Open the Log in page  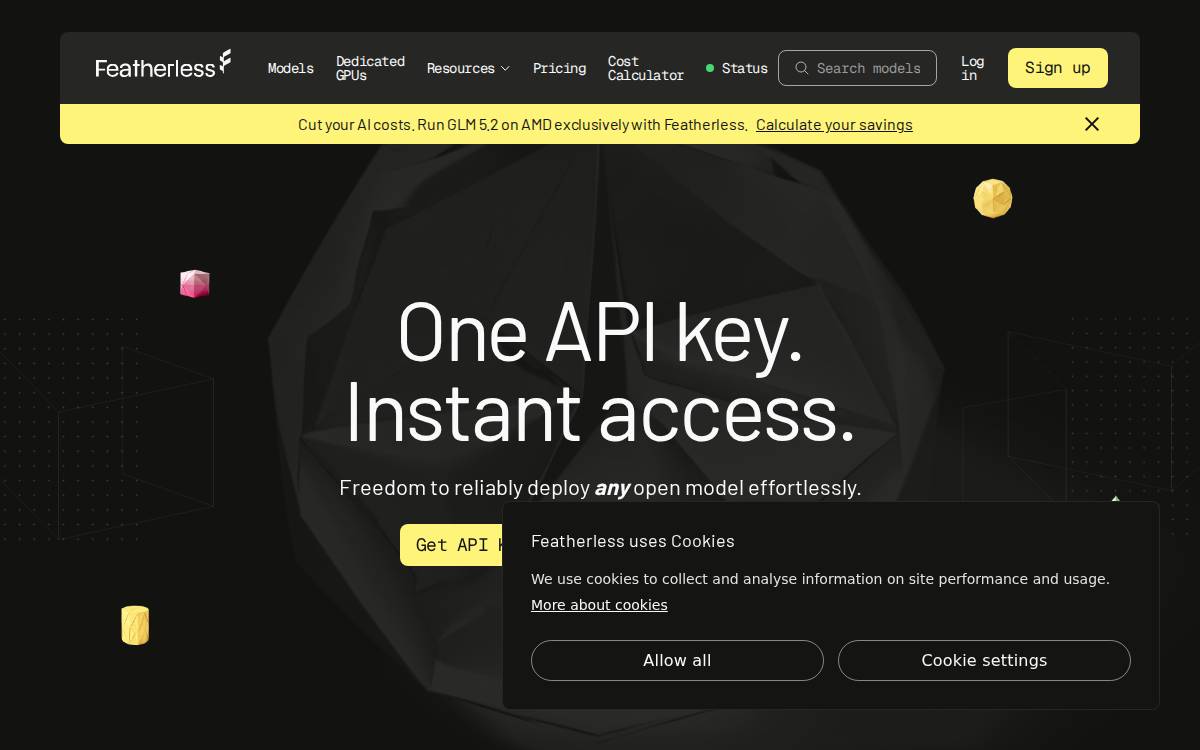tap(972, 68)
